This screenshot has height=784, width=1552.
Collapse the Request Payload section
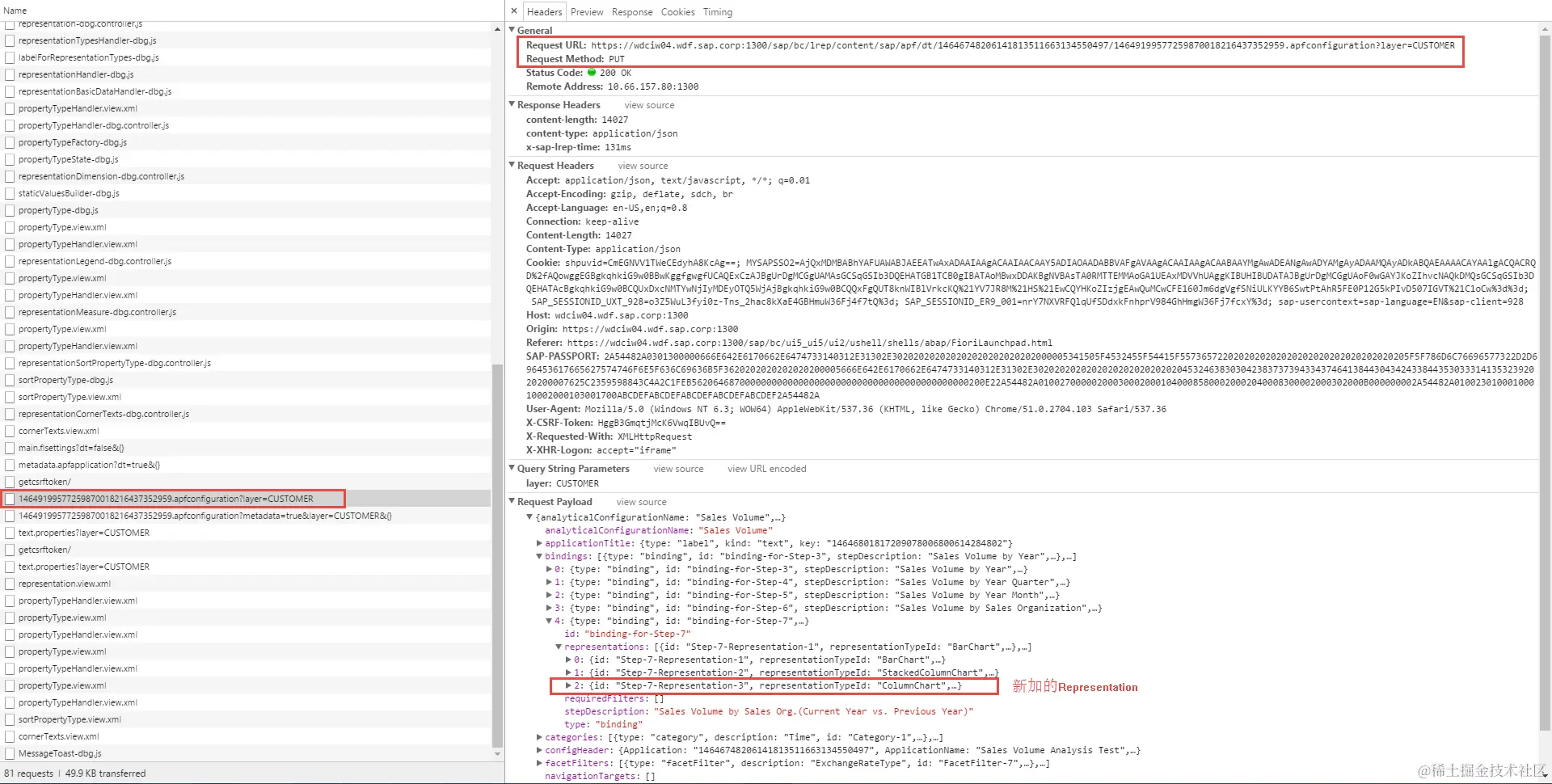[x=512, y=501]
